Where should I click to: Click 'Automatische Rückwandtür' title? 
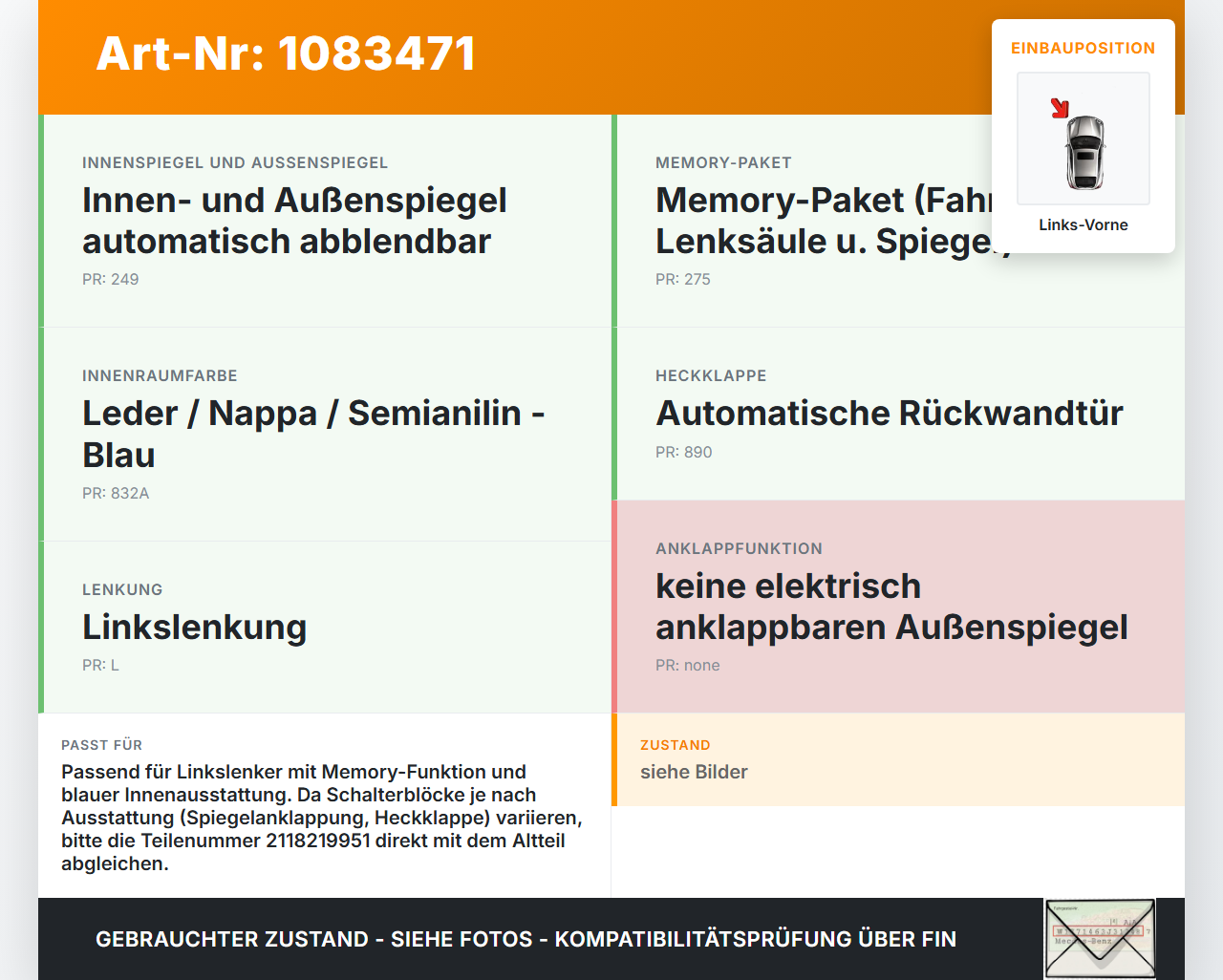[890, 413]
